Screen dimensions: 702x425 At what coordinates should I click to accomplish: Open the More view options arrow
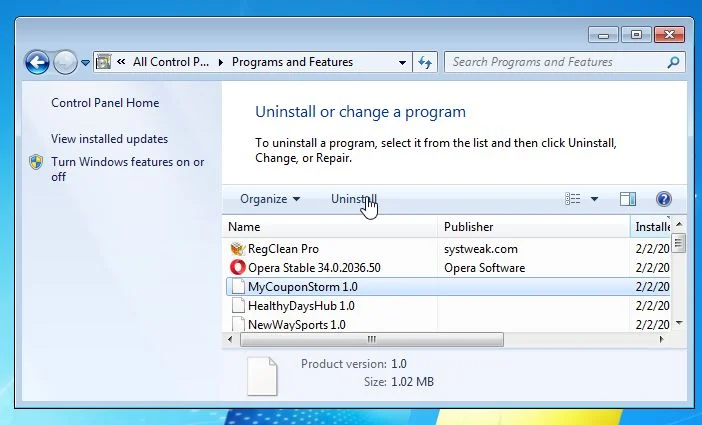pyautogui.click(x=594, y=199)
